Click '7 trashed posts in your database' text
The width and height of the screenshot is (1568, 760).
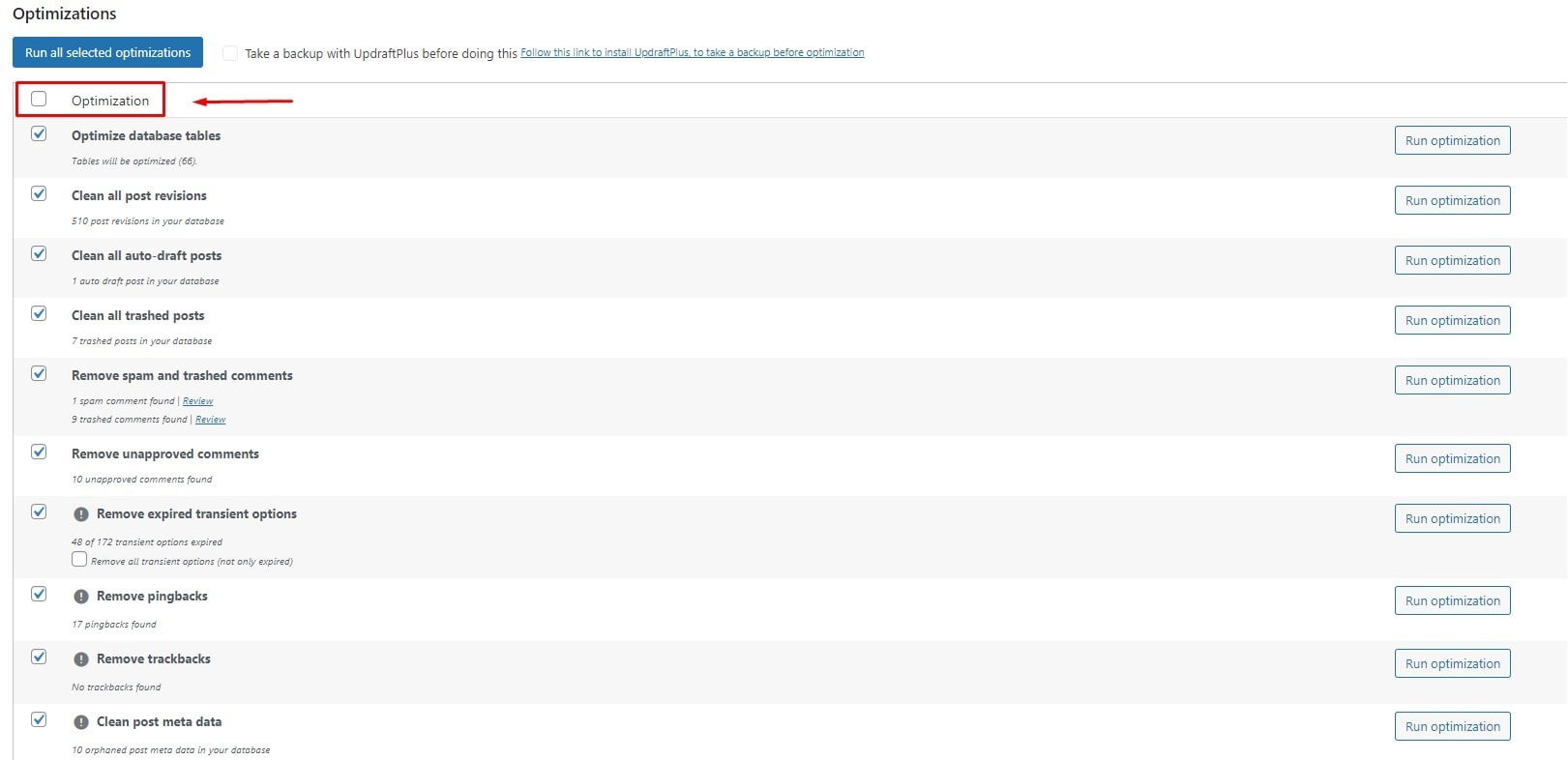(141, 341)
